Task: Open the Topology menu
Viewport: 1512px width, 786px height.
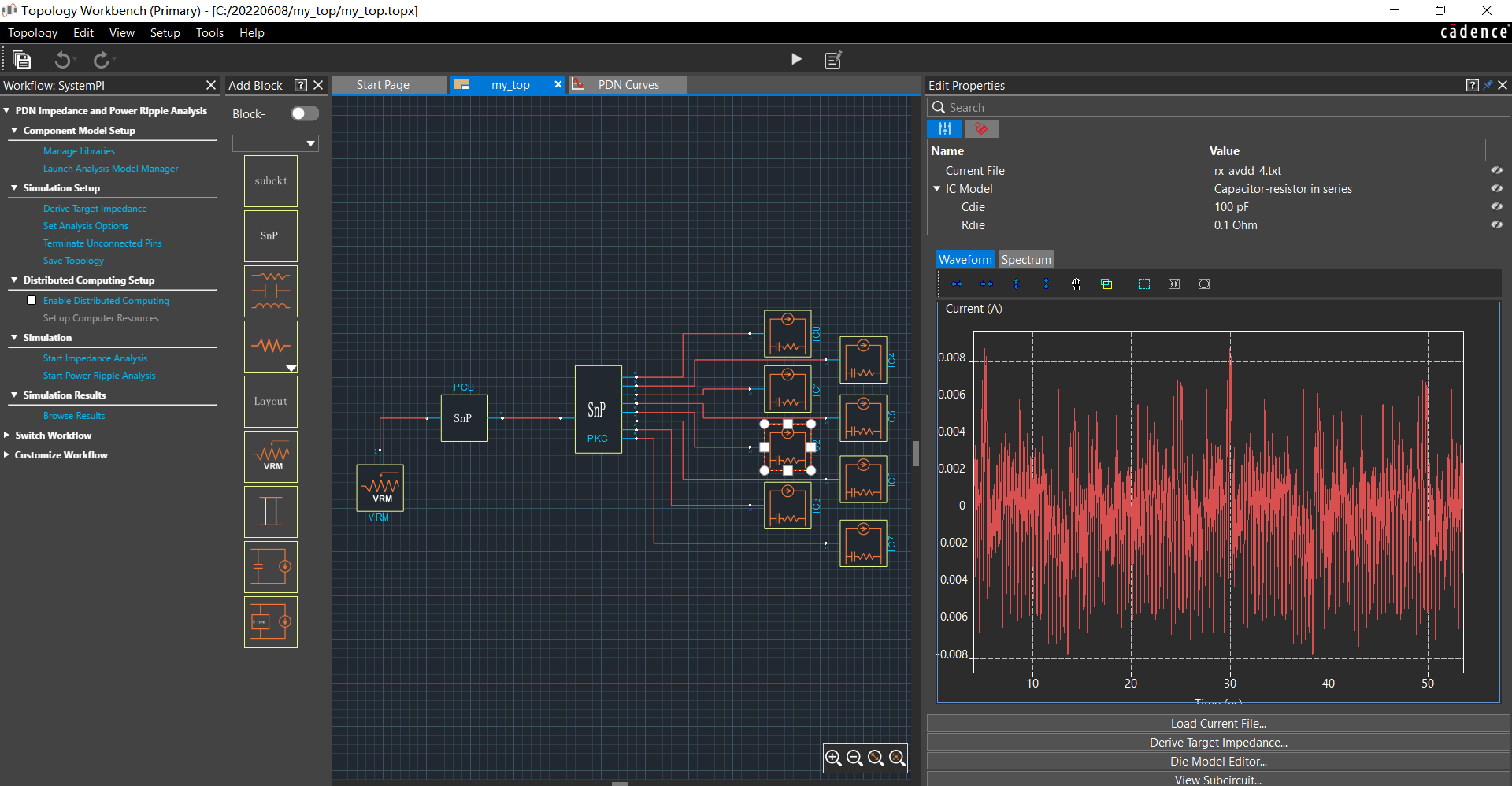Action: pyautogui.click(x=32, y=33)
